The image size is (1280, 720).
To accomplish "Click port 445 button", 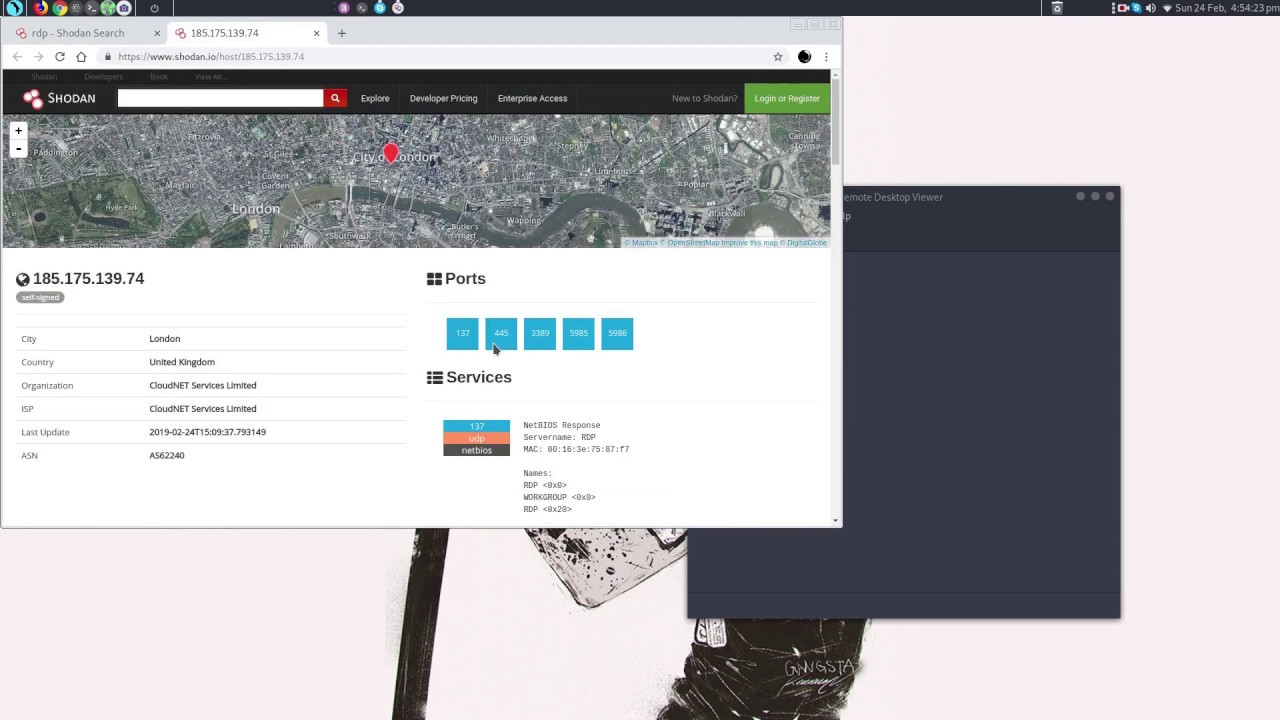I will click(501, 333).
